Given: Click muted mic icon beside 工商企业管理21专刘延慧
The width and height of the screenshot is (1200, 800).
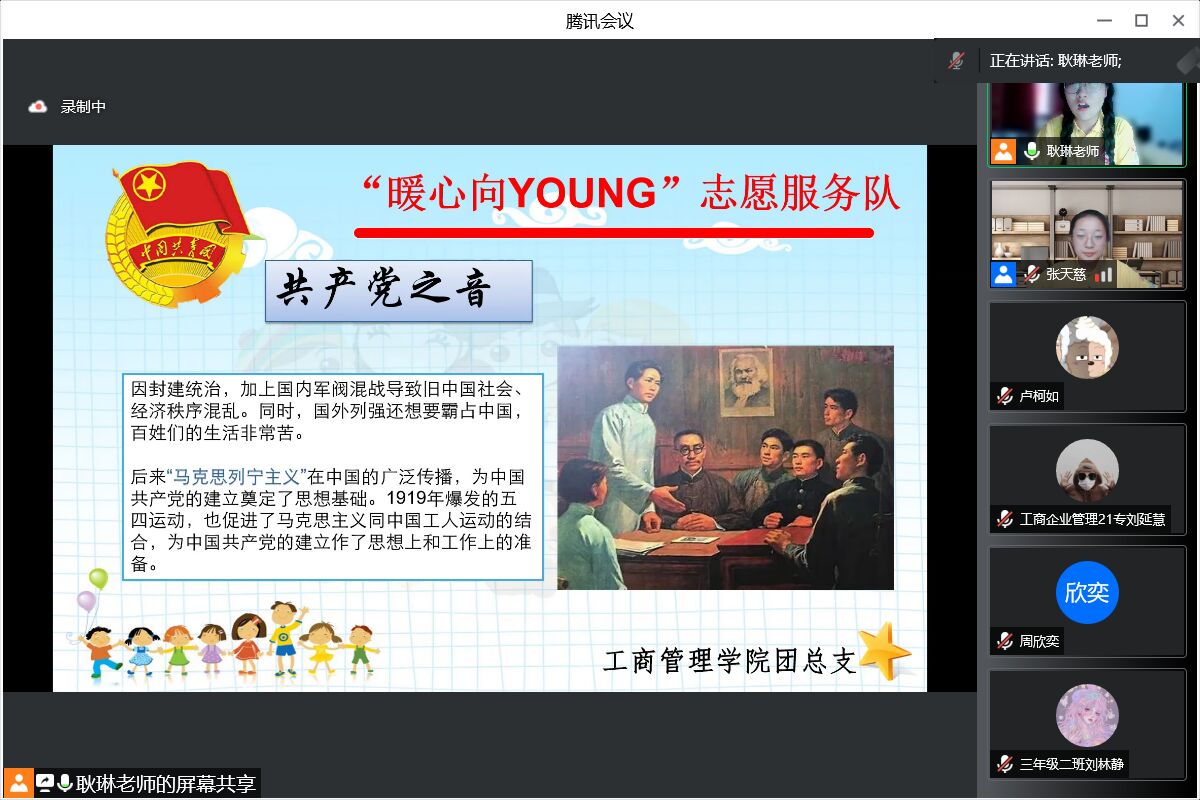Looking at the screenshot, I should [x=1005, y=519].
